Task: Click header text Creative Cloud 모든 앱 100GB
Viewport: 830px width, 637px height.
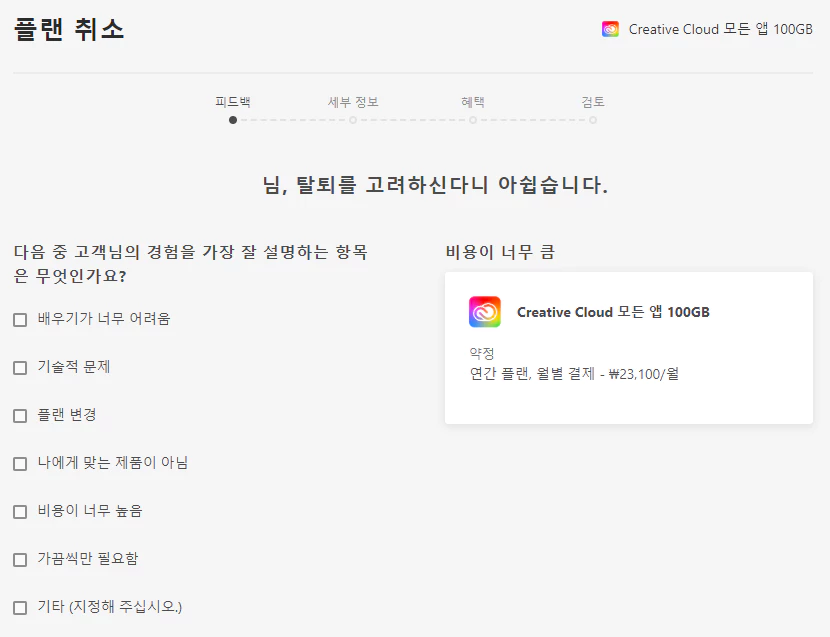Action: tap(720, 29)
